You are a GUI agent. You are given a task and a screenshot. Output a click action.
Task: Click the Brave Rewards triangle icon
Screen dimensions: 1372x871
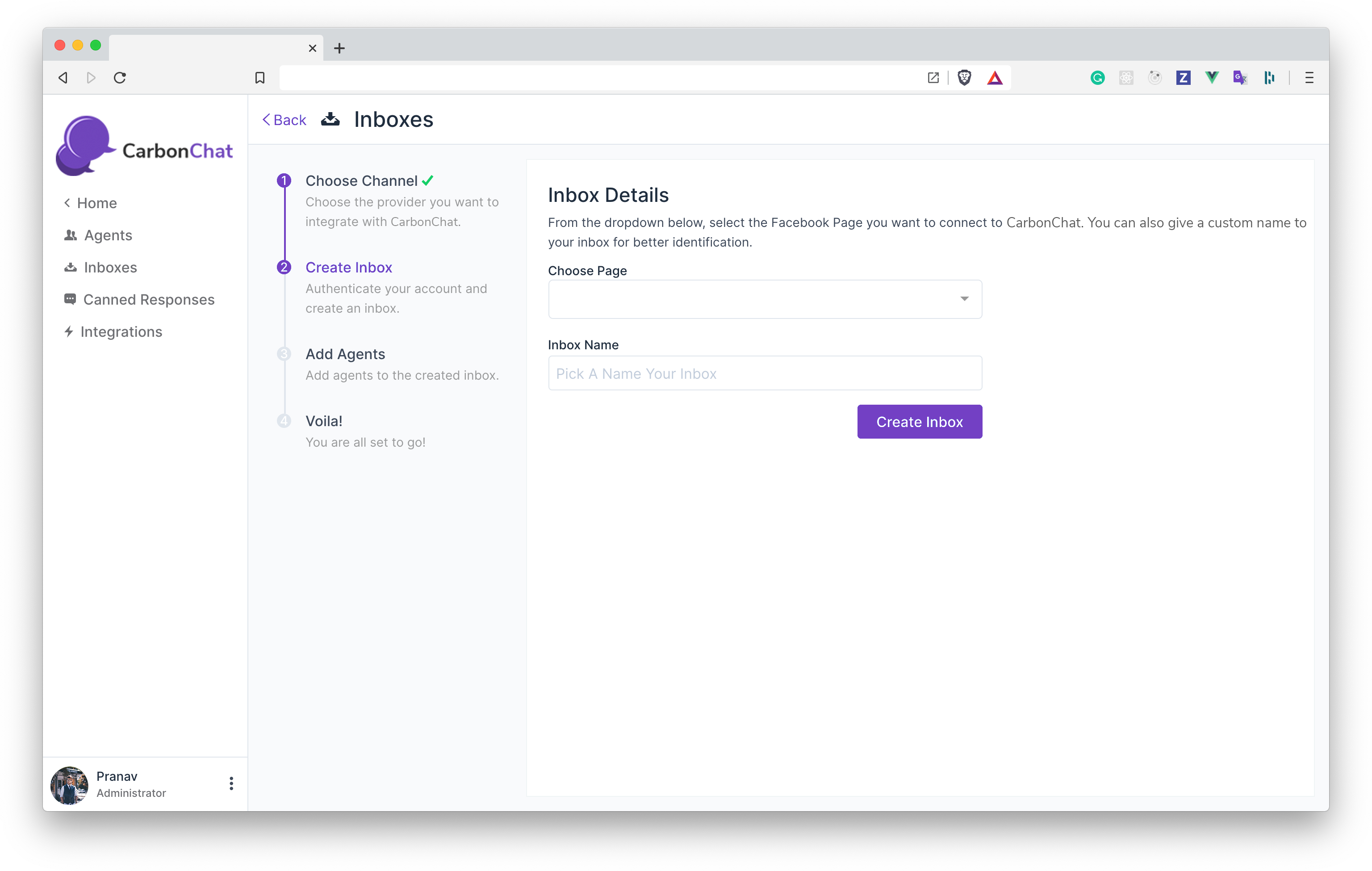pyautogui.click(x=995, y=77)
